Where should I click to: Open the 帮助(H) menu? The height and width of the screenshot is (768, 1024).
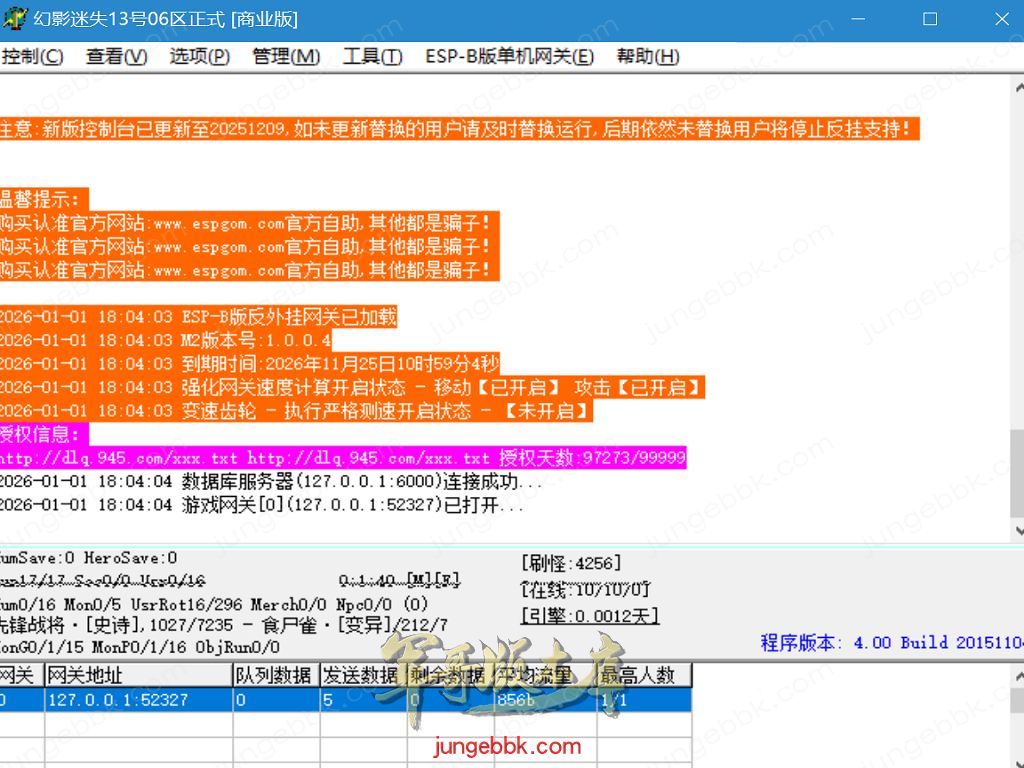(647, 57)
